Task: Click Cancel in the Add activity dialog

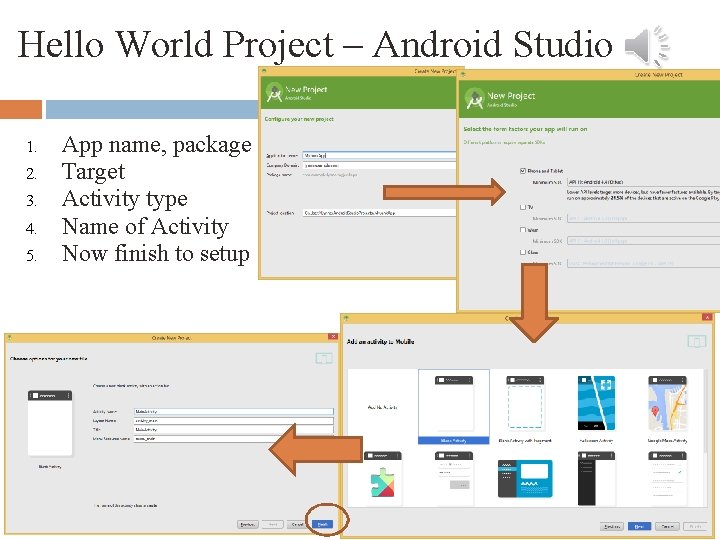Action: [667, 526]
